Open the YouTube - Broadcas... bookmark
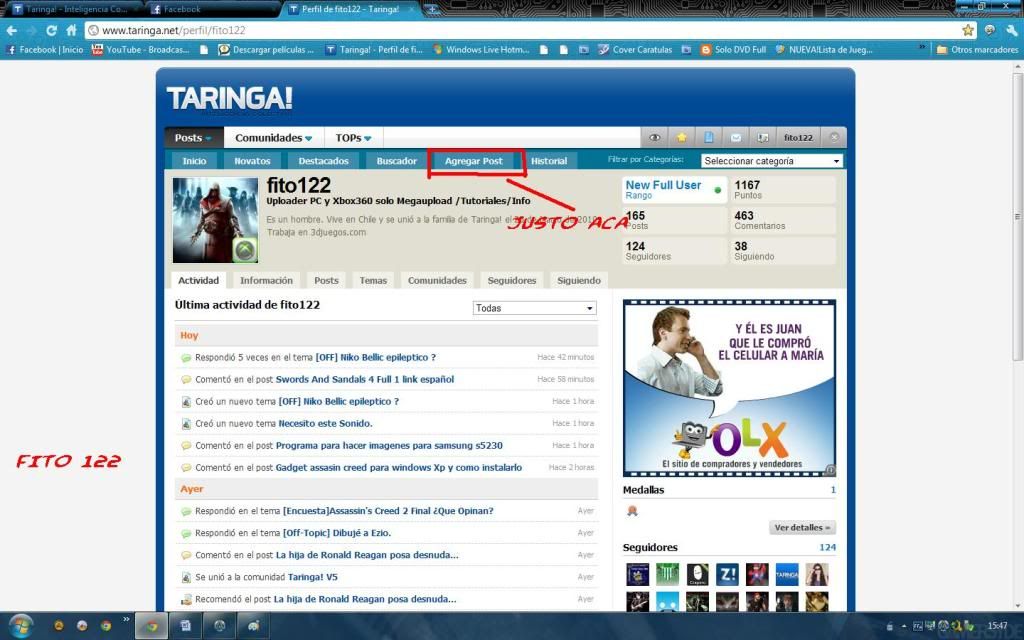The image size is (1024, 640). coord(141,50)
